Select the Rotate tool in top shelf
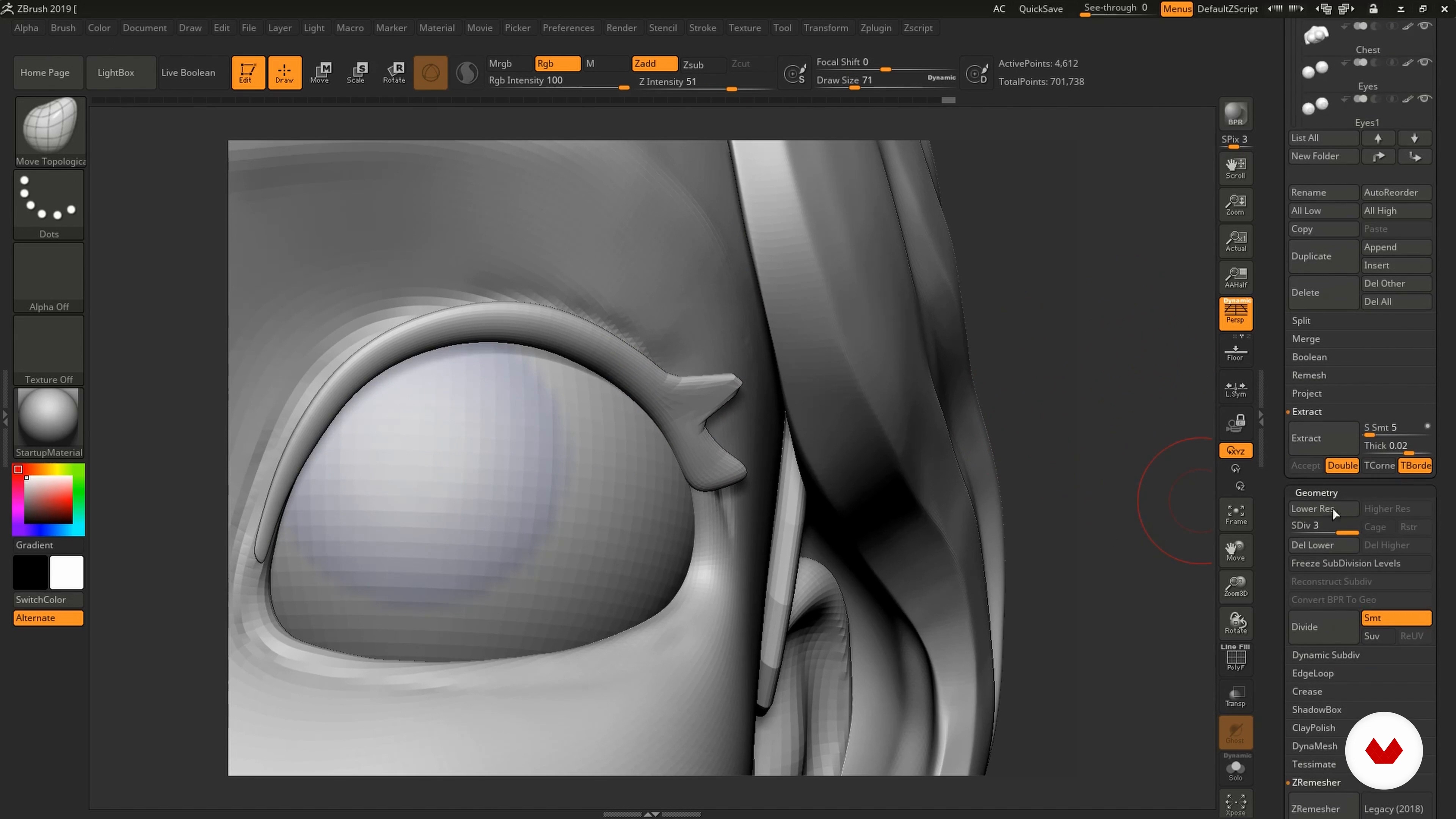 click(394, 72)
